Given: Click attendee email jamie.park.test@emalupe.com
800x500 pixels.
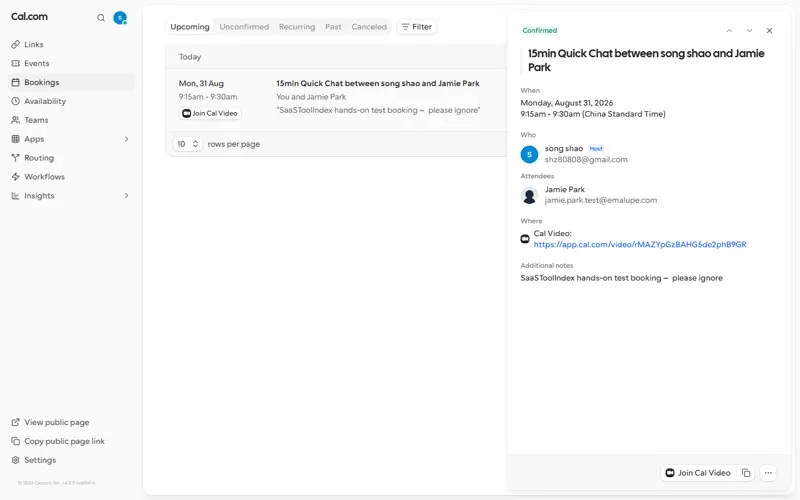Looking at the screenshot, I should point(601,201).
